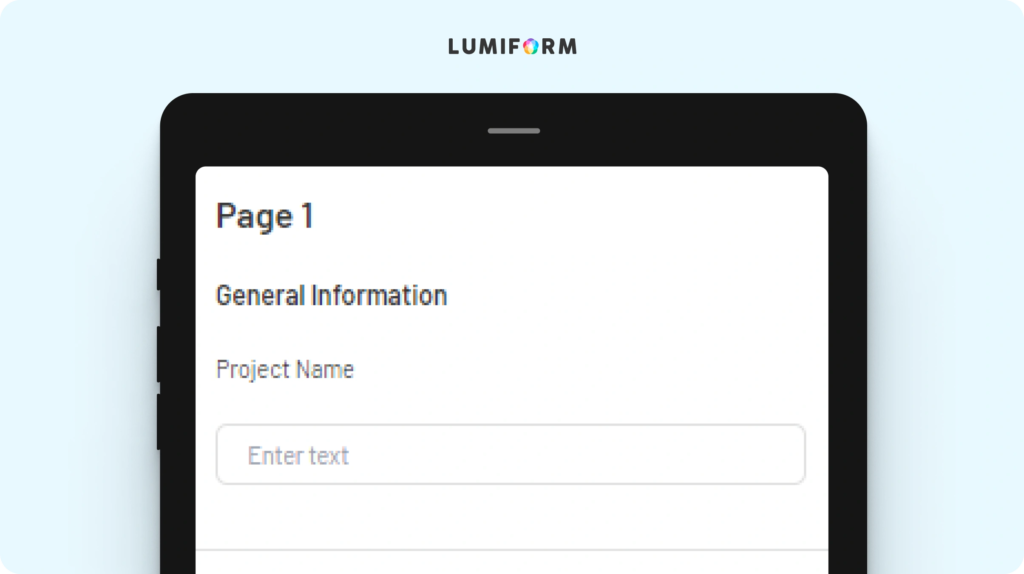
Task: Click the word Information in section heading
Action: (x=379, y=295)
